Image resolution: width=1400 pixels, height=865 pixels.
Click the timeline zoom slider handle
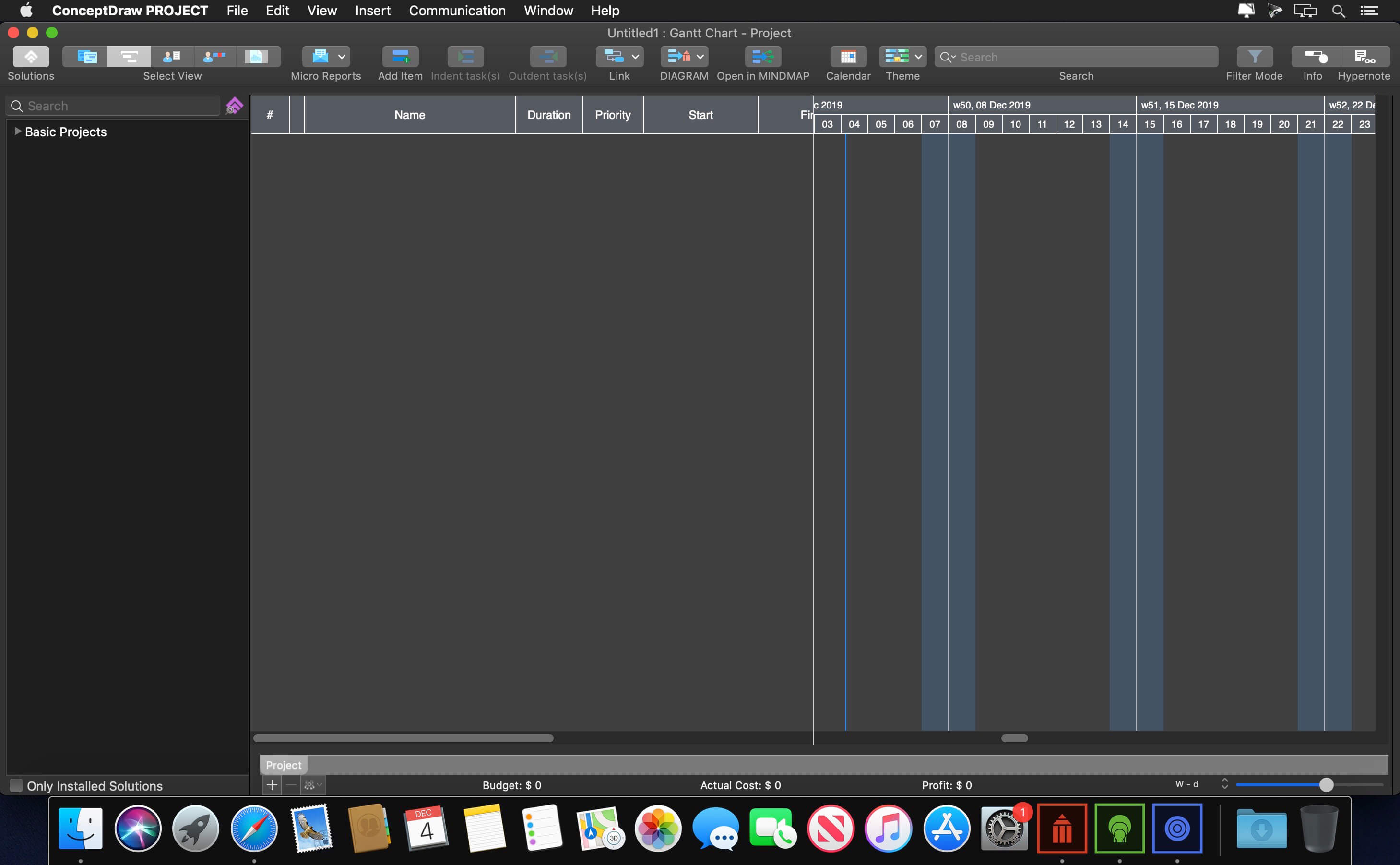[1326, 785]
